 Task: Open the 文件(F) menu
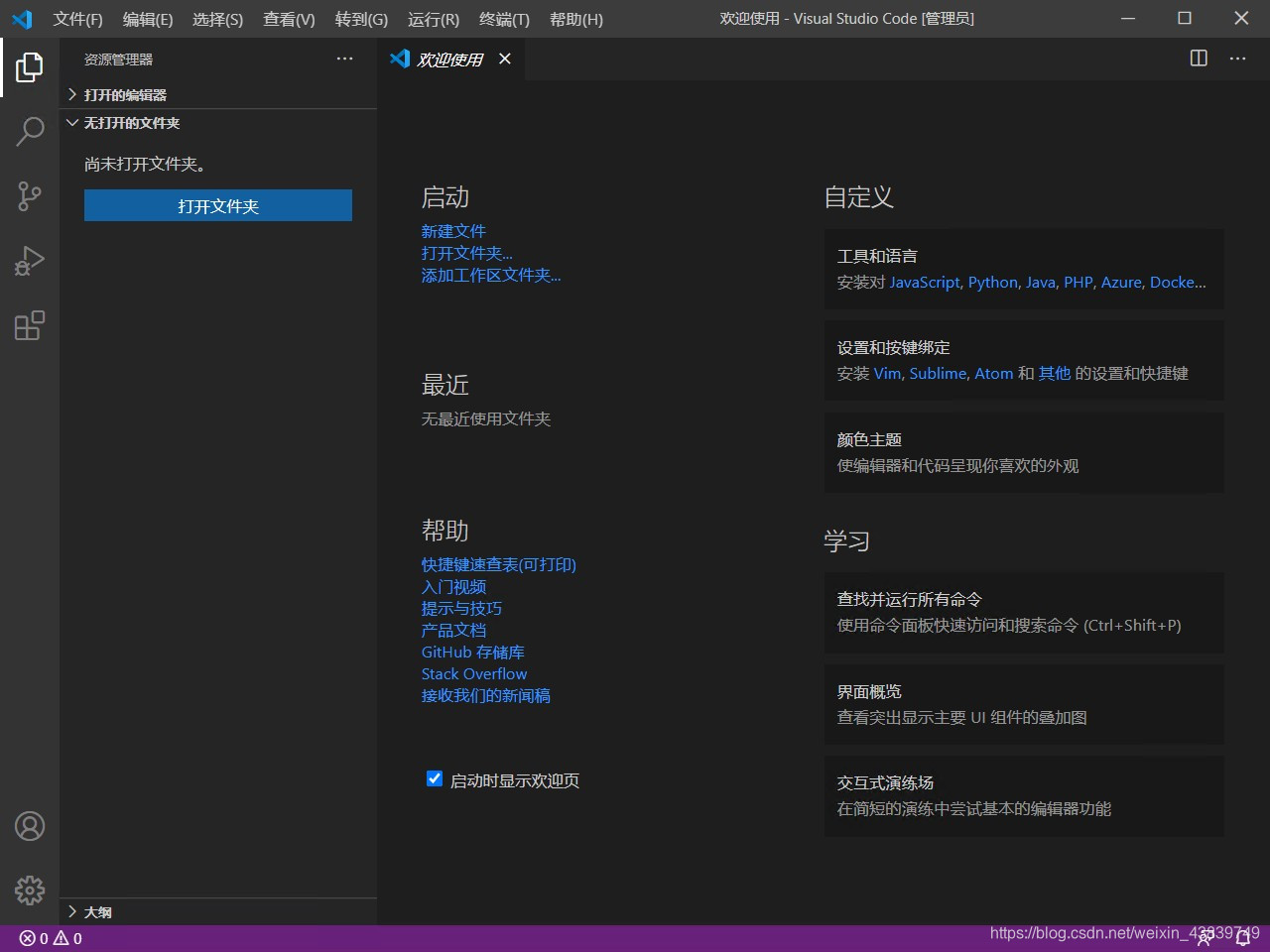click(77, 19)
